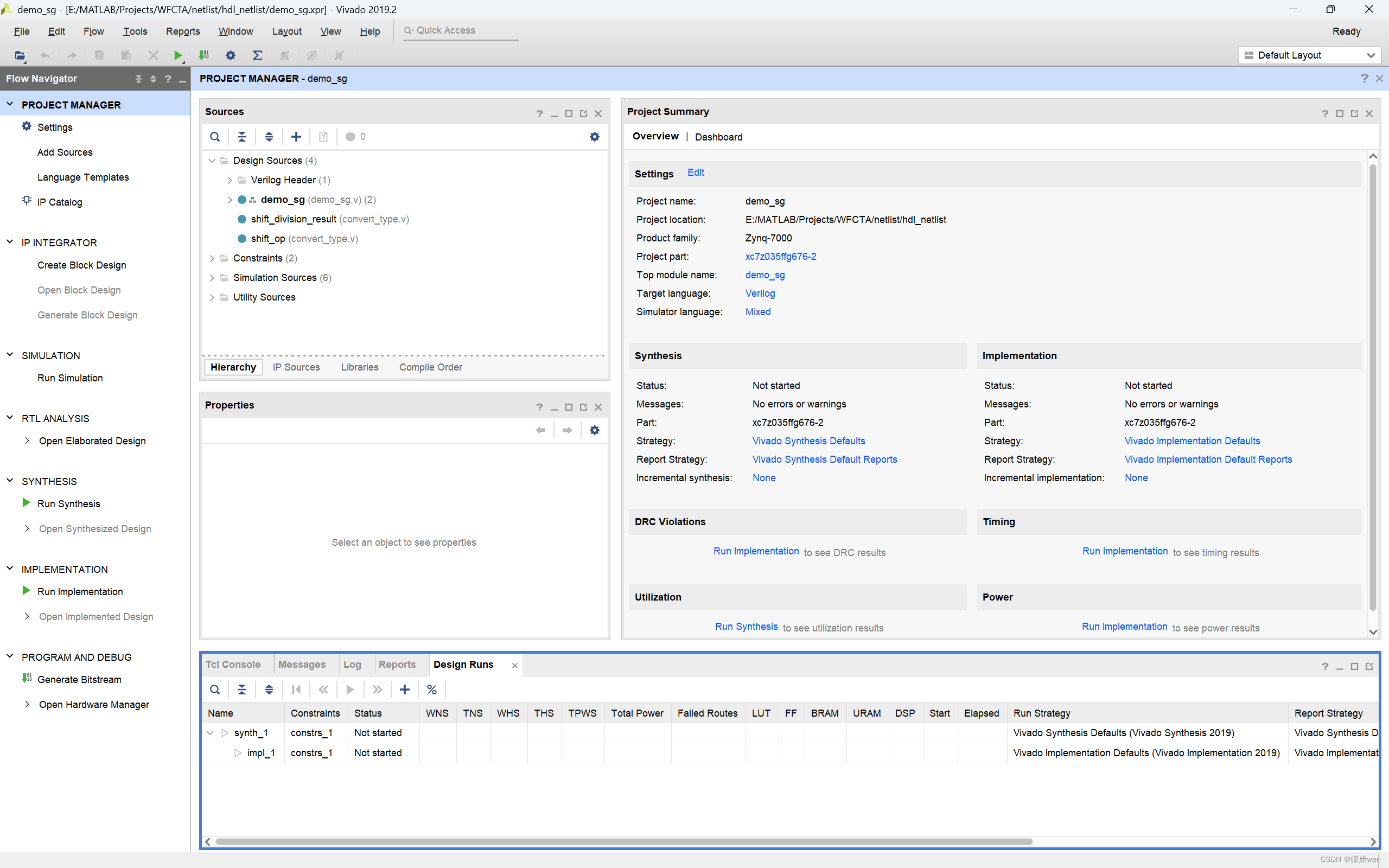This screenshot has width=1389, height=868.
Task: Collapse the synth_1 run row
Action: (210, 733)
